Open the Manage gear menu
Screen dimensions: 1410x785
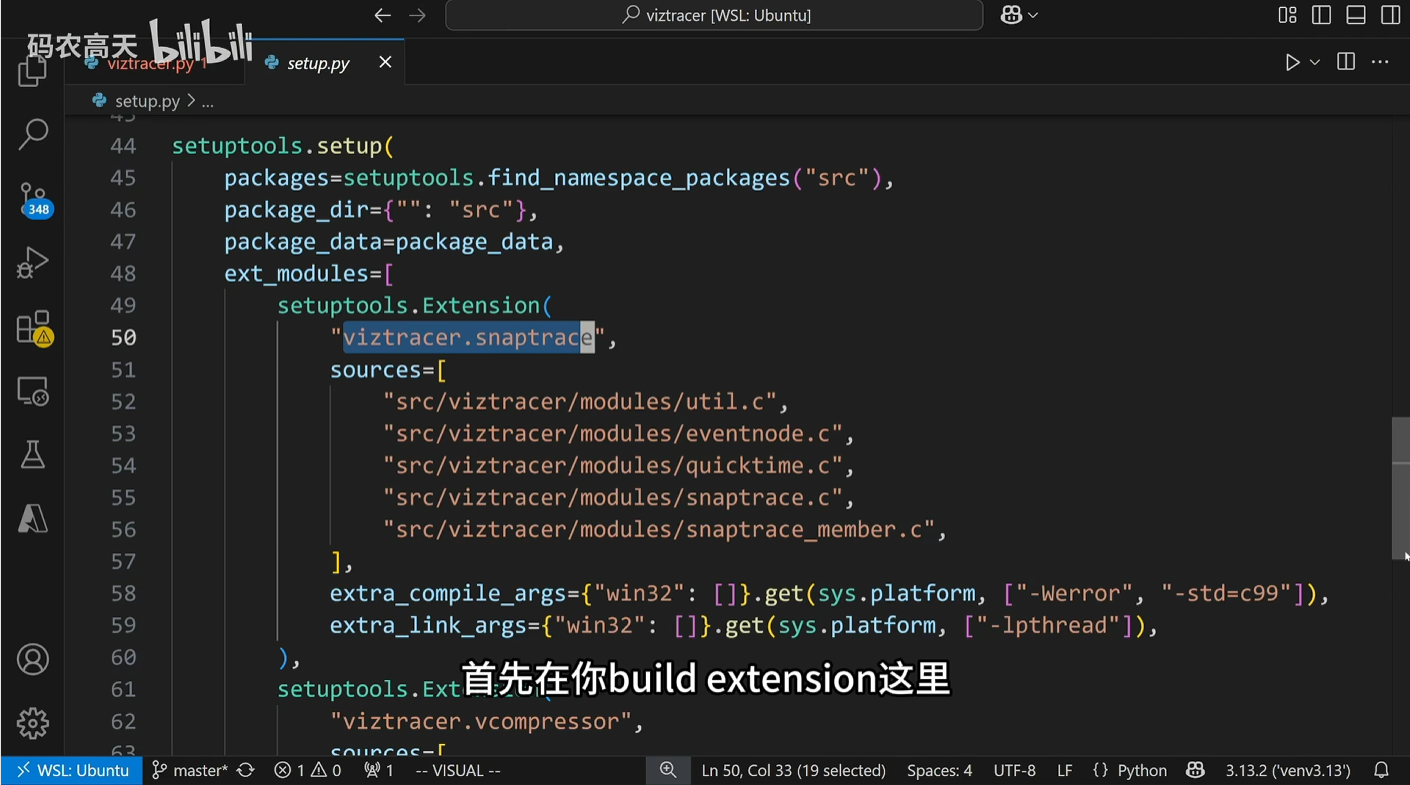[x=33, y=723]
